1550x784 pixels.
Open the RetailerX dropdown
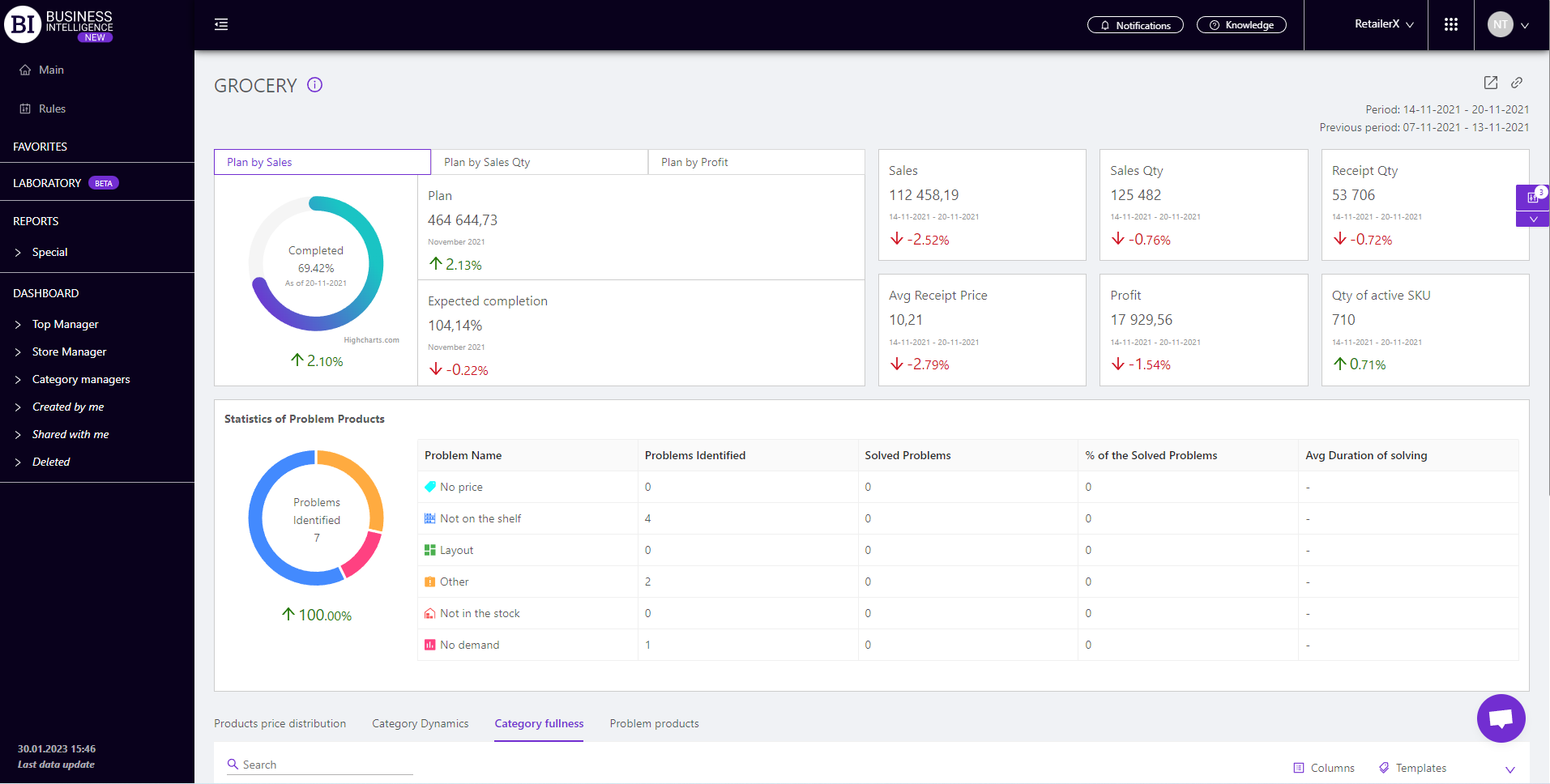[1384, 24]
